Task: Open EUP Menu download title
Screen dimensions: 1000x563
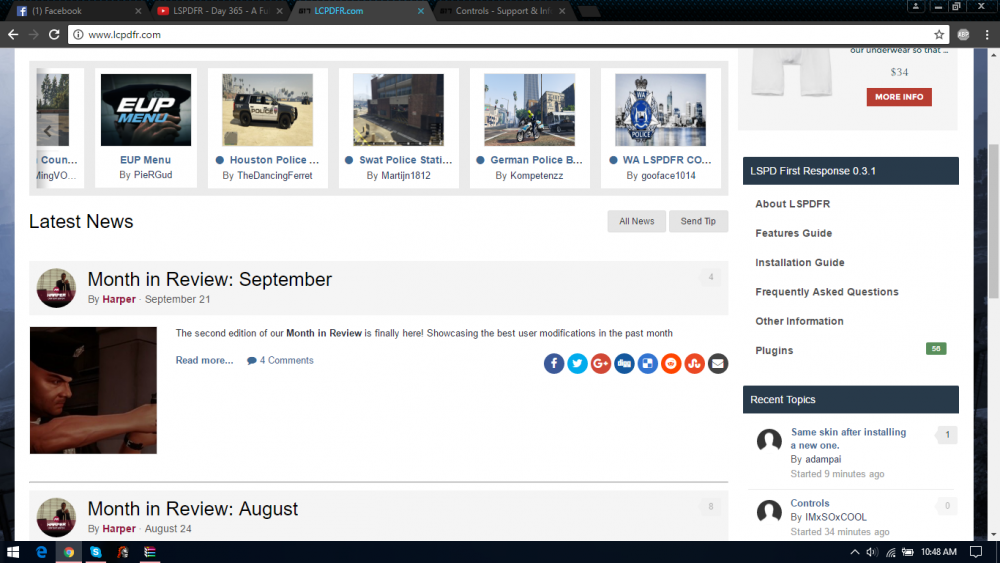Action: point(145,160)
